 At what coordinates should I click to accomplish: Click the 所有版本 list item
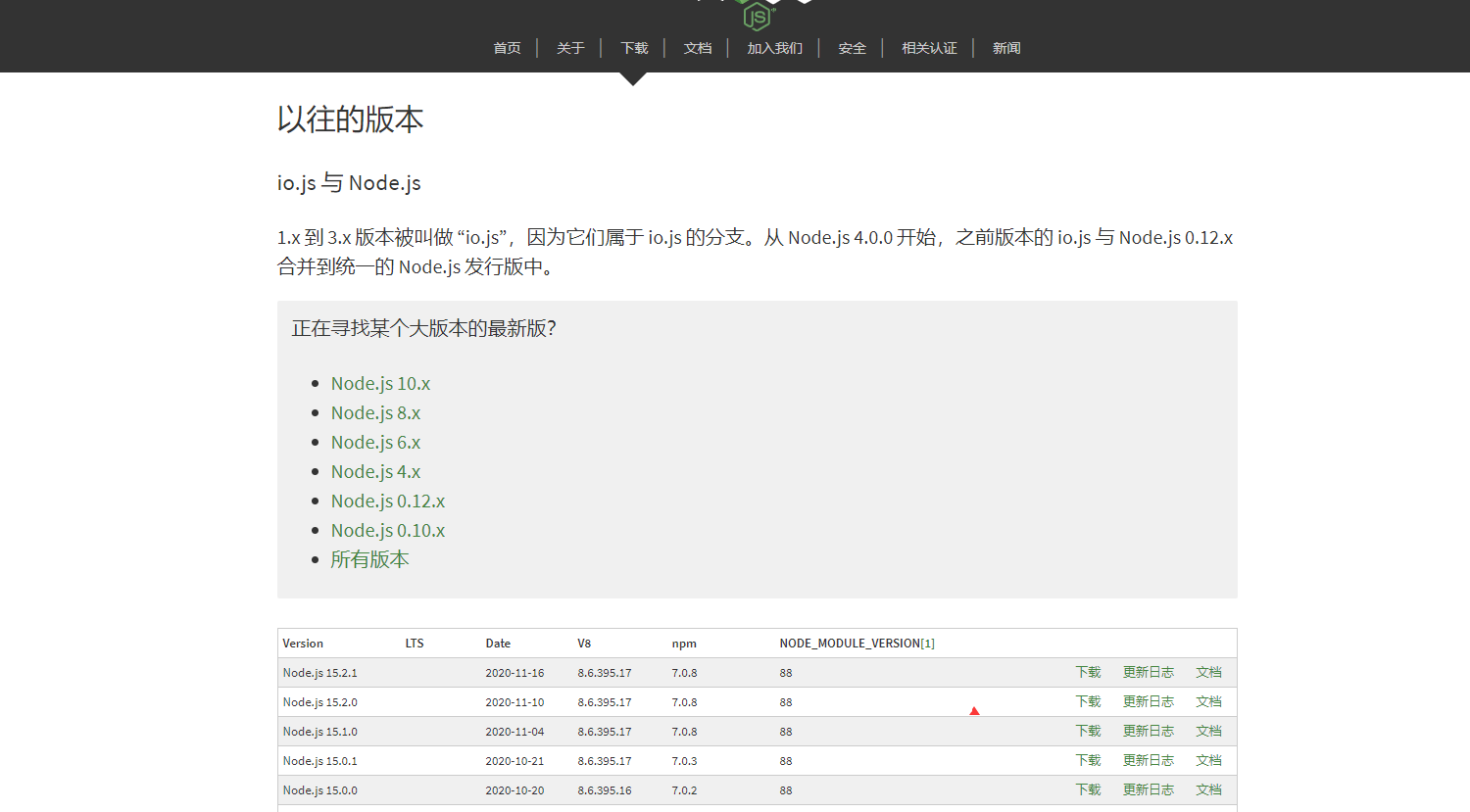(x=369, y=559)
